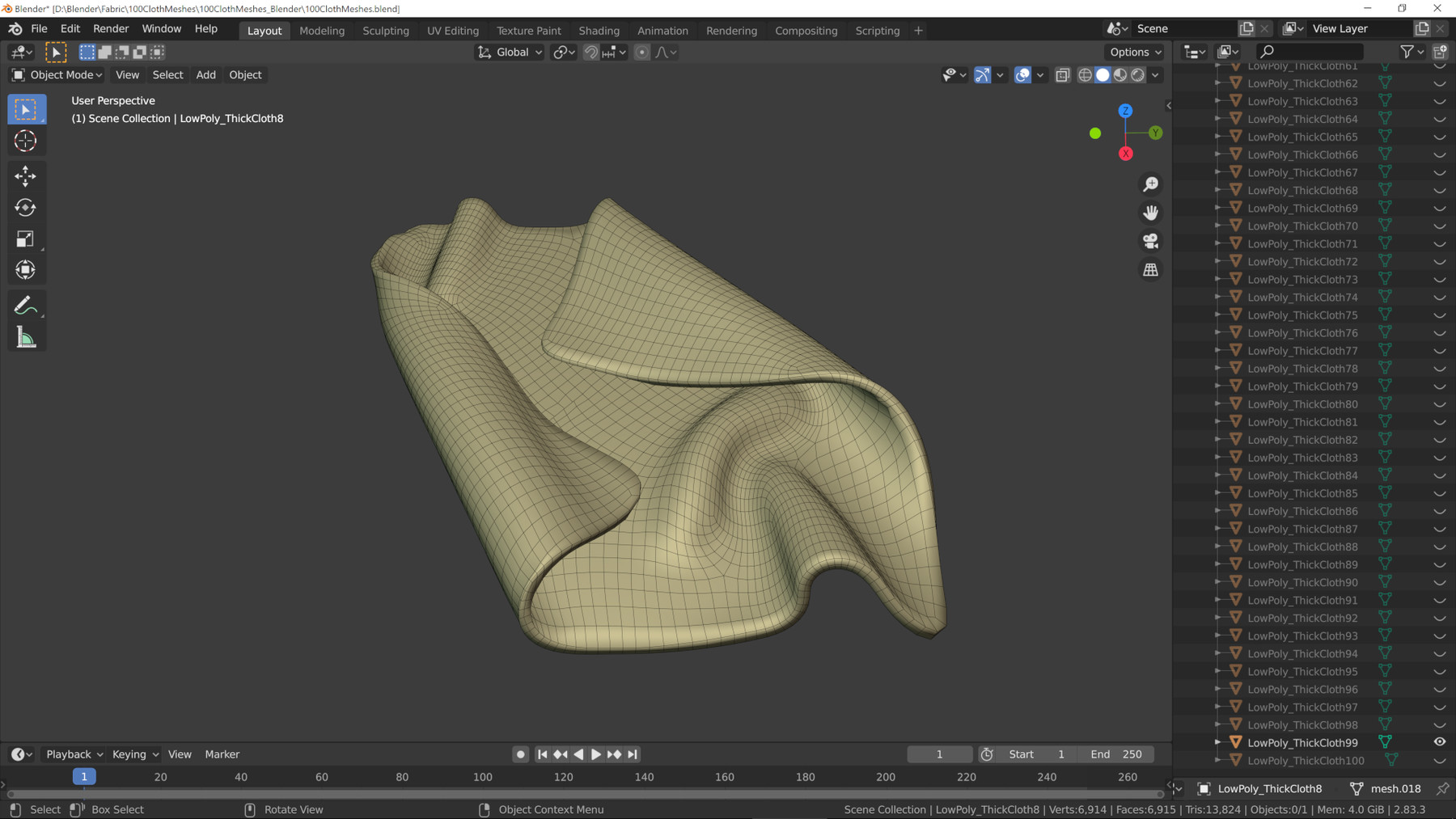Click the timeline scrollbar

click(x=582, y=794)
